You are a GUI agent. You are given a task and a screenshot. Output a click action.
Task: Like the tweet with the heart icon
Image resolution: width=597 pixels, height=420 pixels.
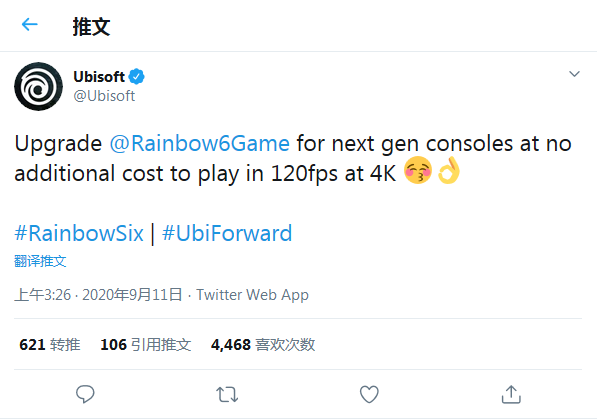[x=369, y=394]
